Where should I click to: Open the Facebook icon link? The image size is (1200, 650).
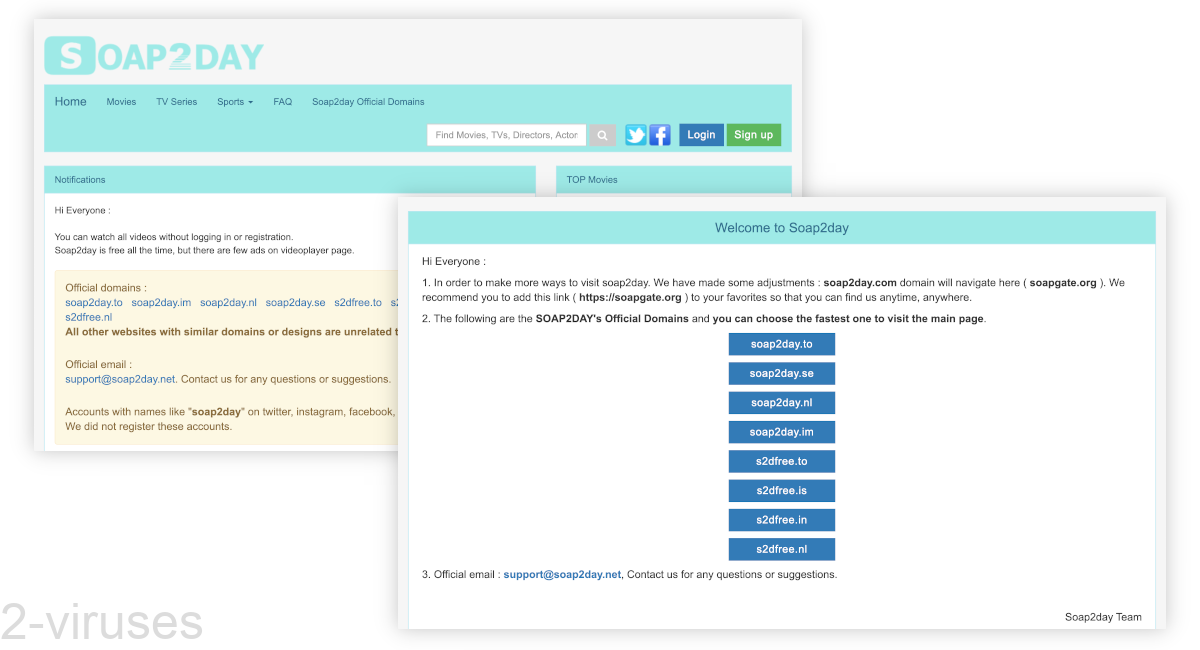point(660,135)
